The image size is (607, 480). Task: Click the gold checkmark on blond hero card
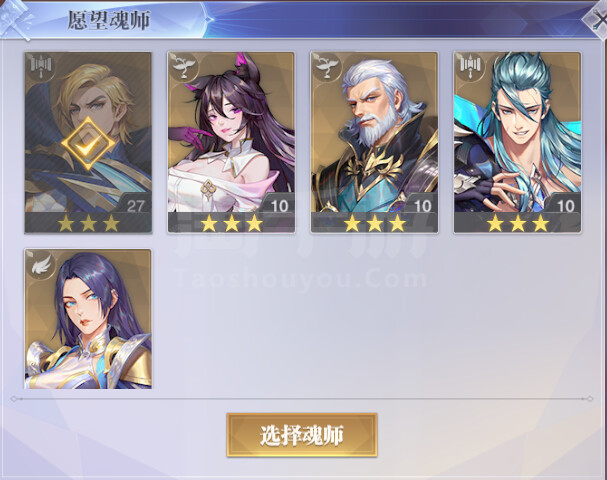click(88, 144)
